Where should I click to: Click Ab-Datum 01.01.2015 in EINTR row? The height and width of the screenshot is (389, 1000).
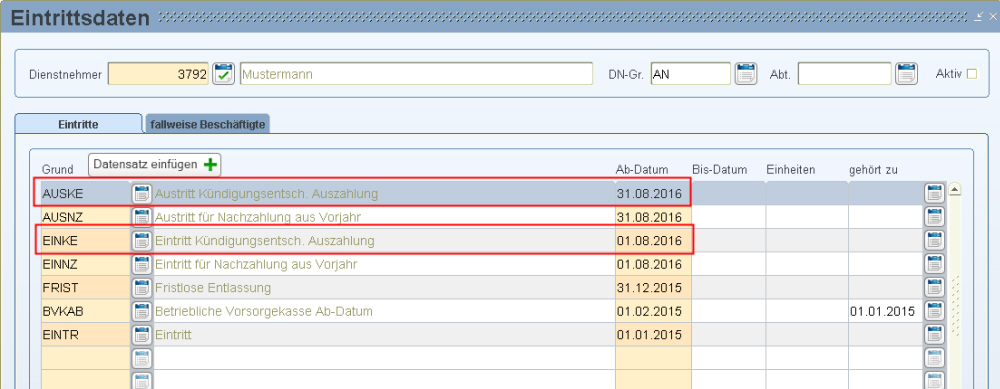tap(653, 335)
